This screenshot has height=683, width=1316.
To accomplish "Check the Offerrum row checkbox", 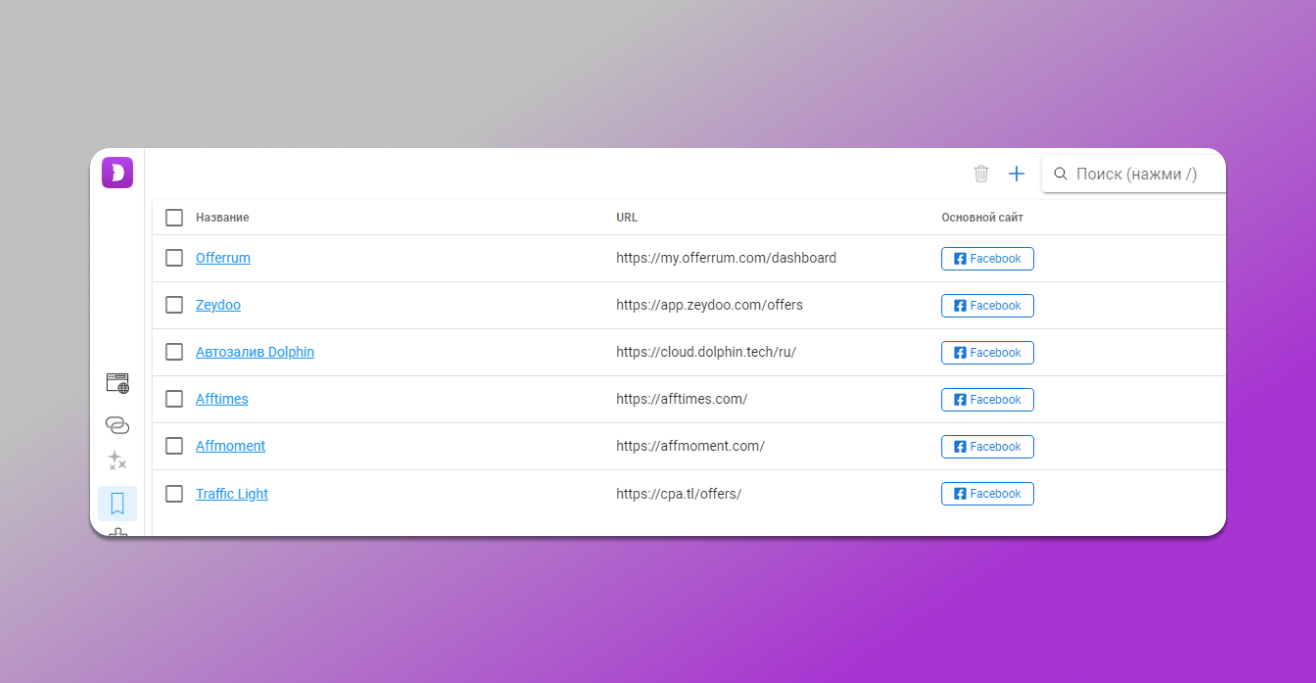I will pos(174,258).
